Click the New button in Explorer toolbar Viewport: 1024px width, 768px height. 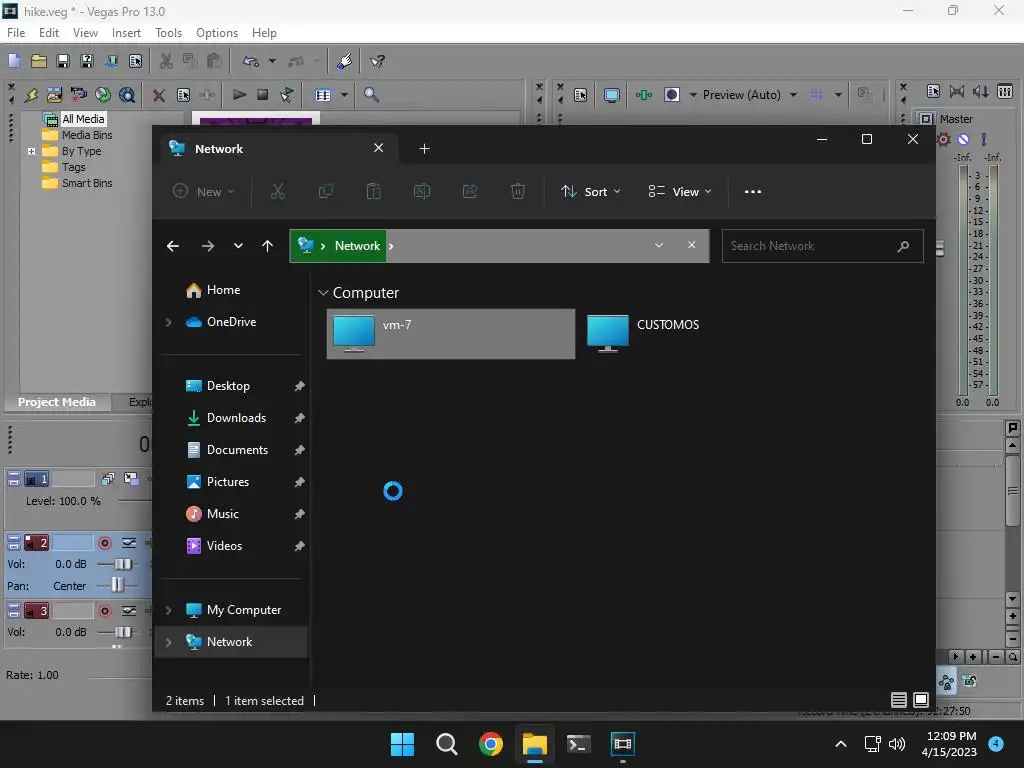click(x=203, y=191)
